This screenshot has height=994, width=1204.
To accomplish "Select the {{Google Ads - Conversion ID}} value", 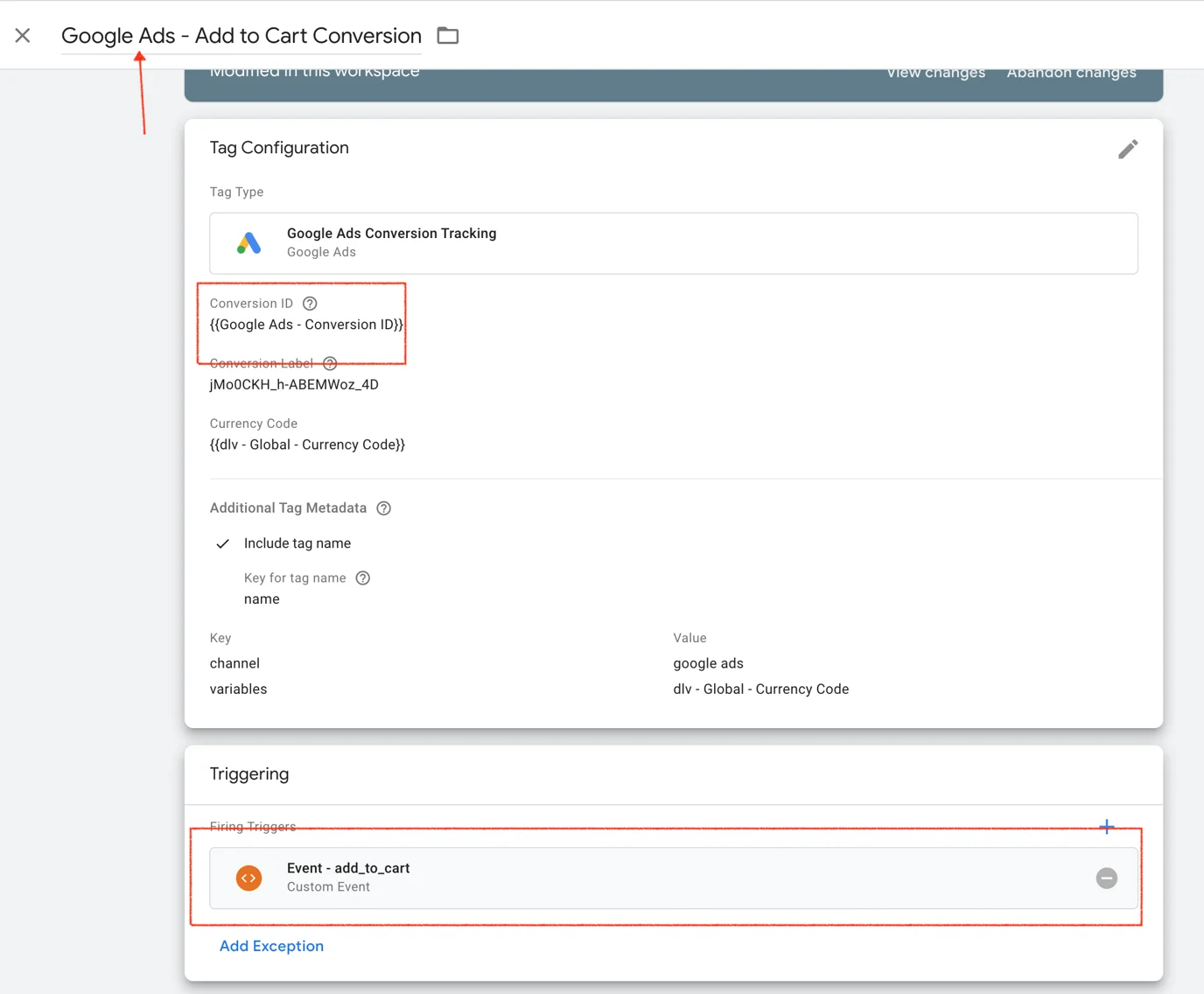I will [306, 325].
